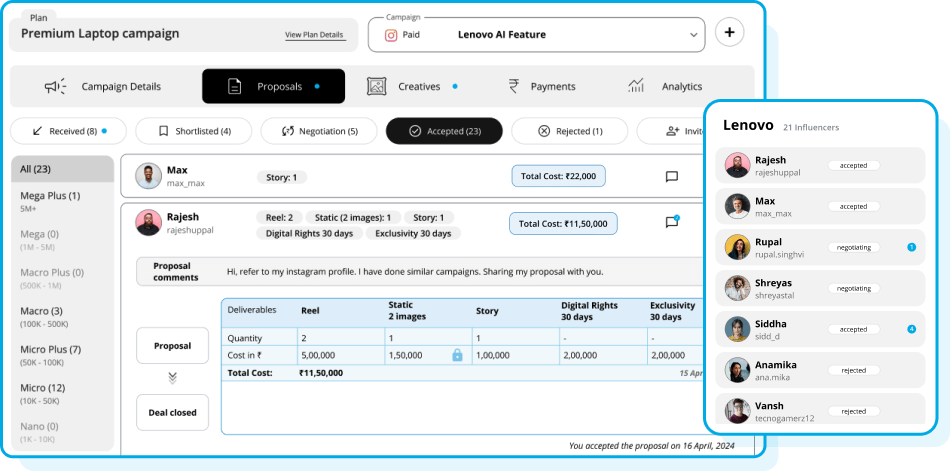The image size is (950, 471).
Task: Show Rejected (1) proposals
Action: click(x=570, y=131)
